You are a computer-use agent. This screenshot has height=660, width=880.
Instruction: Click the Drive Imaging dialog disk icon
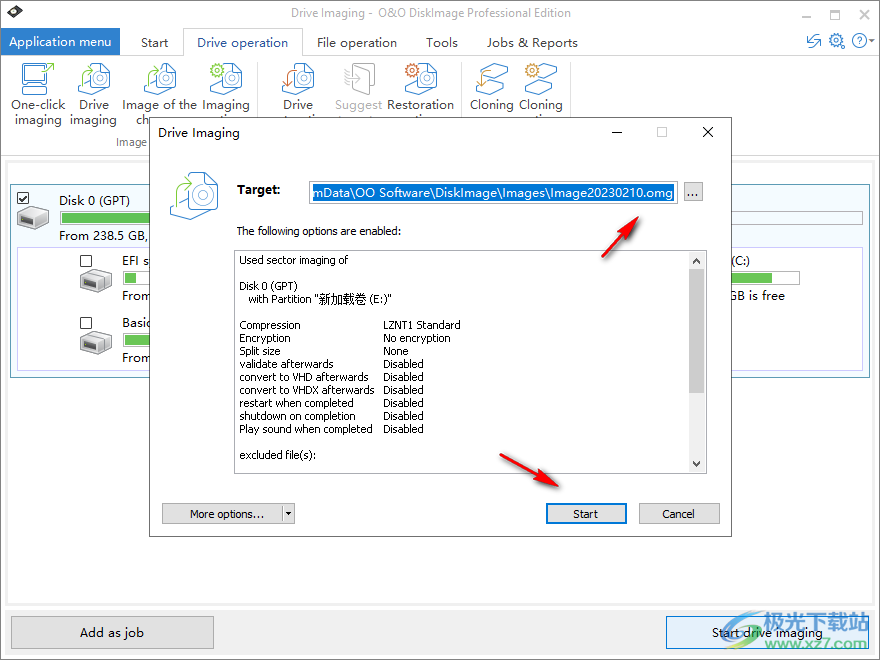point(194,196)
